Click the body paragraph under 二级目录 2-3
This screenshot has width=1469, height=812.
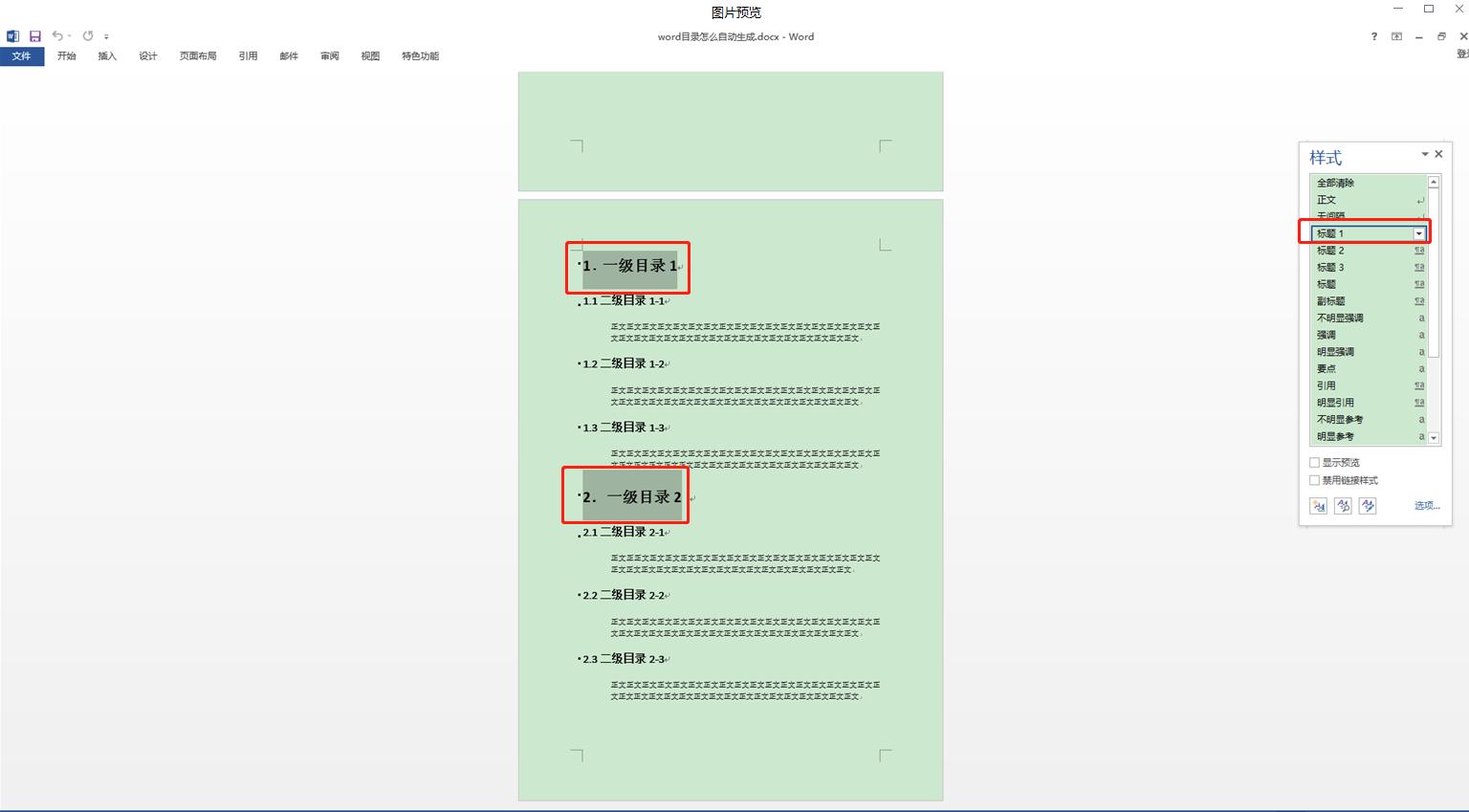tap(745, 691)
